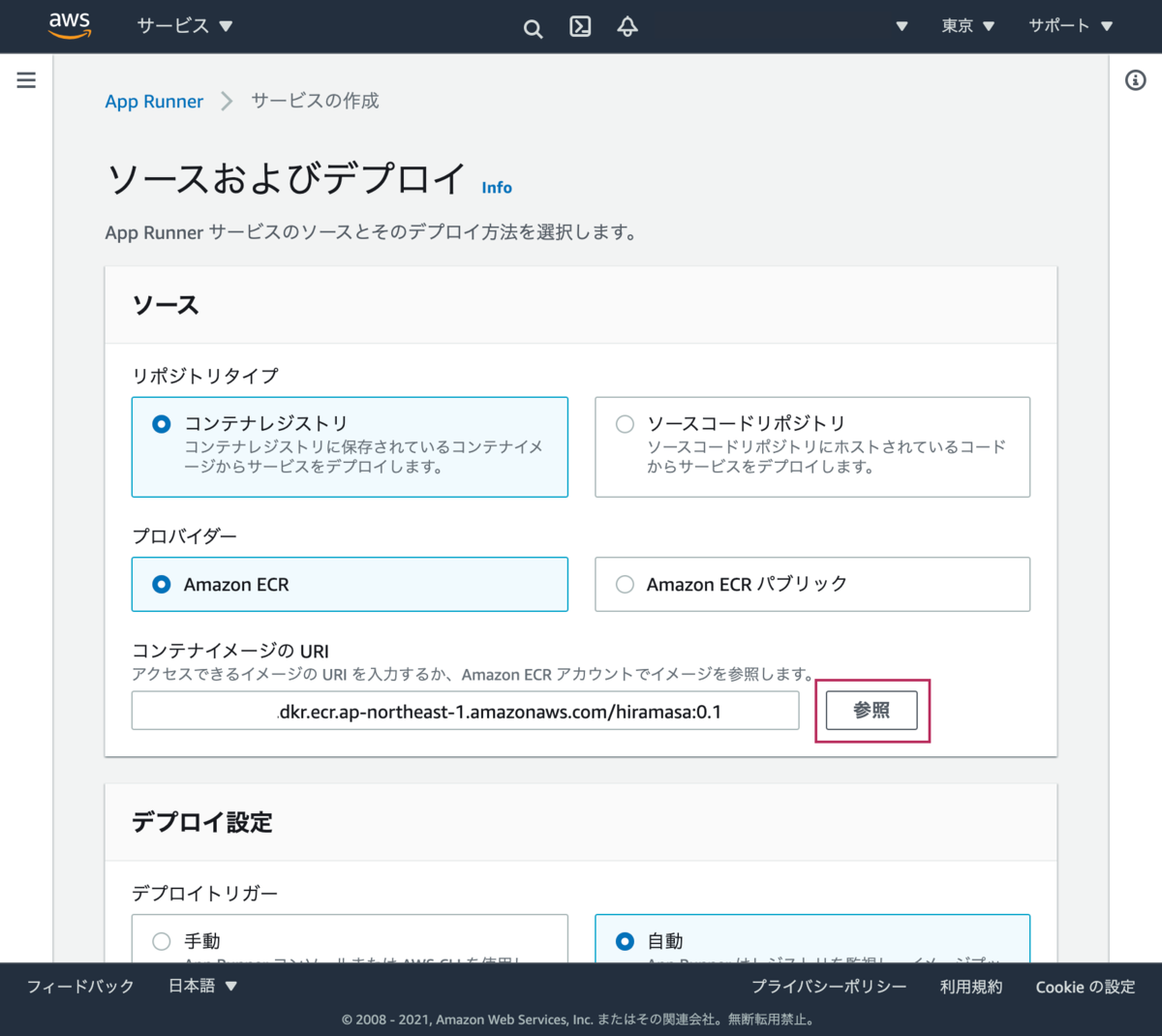Select コンテナレジストリ repository type
The height and width of the screenshot is (1036, 1162).
click(350, 446)
